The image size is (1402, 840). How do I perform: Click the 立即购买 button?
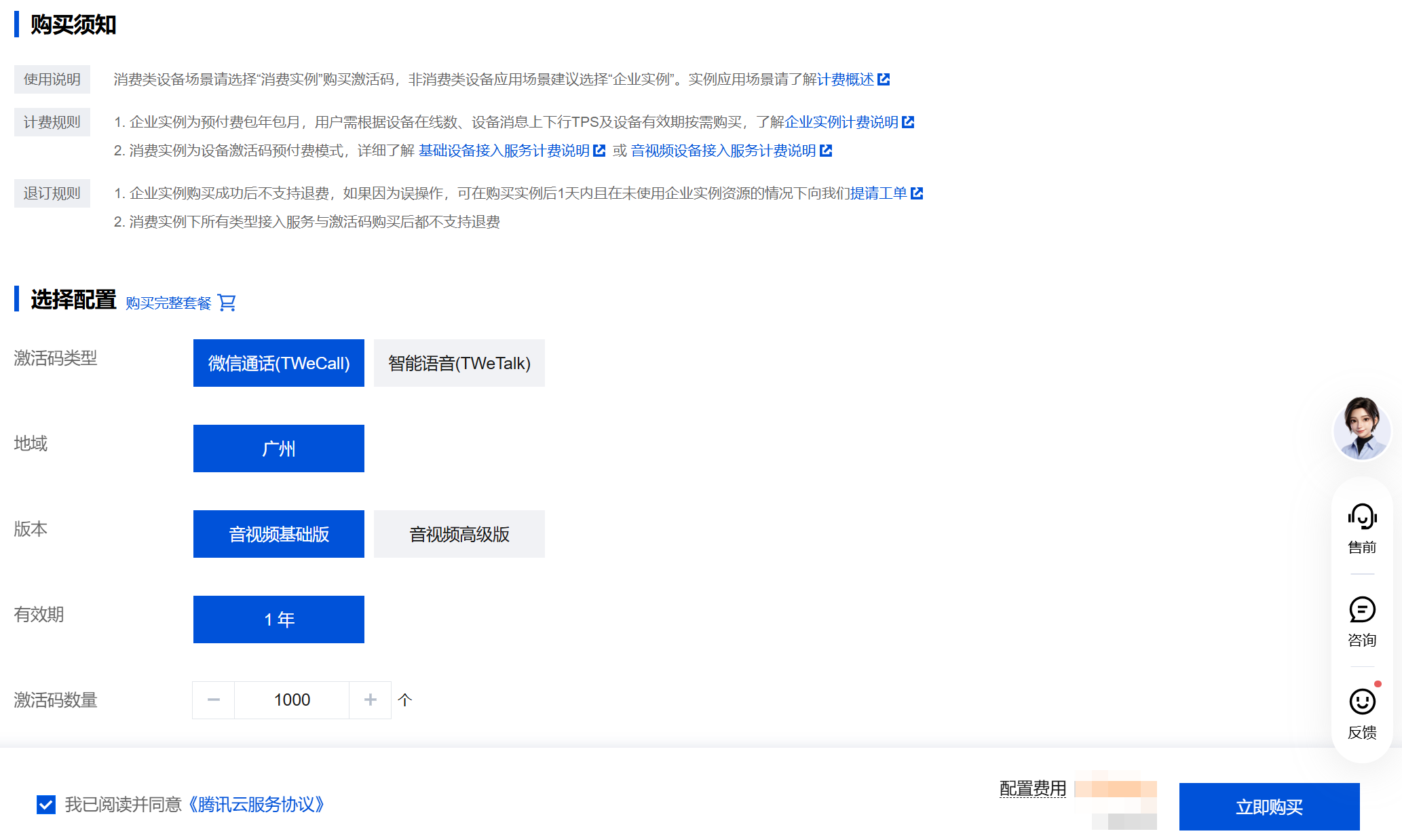(1269, 807)
